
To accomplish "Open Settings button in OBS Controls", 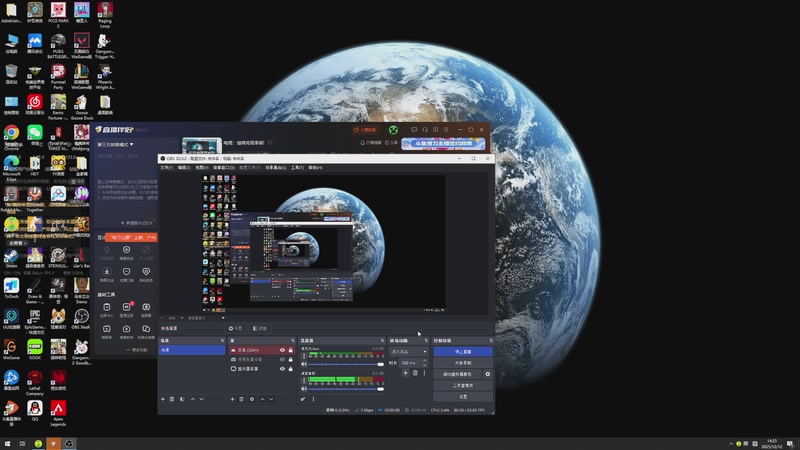I will 463,396.
